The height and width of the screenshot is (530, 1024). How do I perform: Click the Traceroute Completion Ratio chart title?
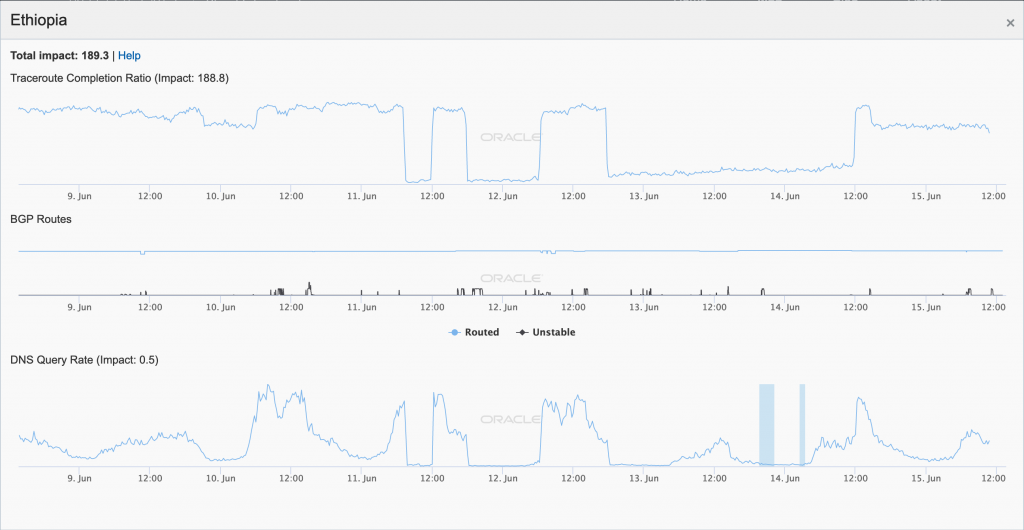119,78
